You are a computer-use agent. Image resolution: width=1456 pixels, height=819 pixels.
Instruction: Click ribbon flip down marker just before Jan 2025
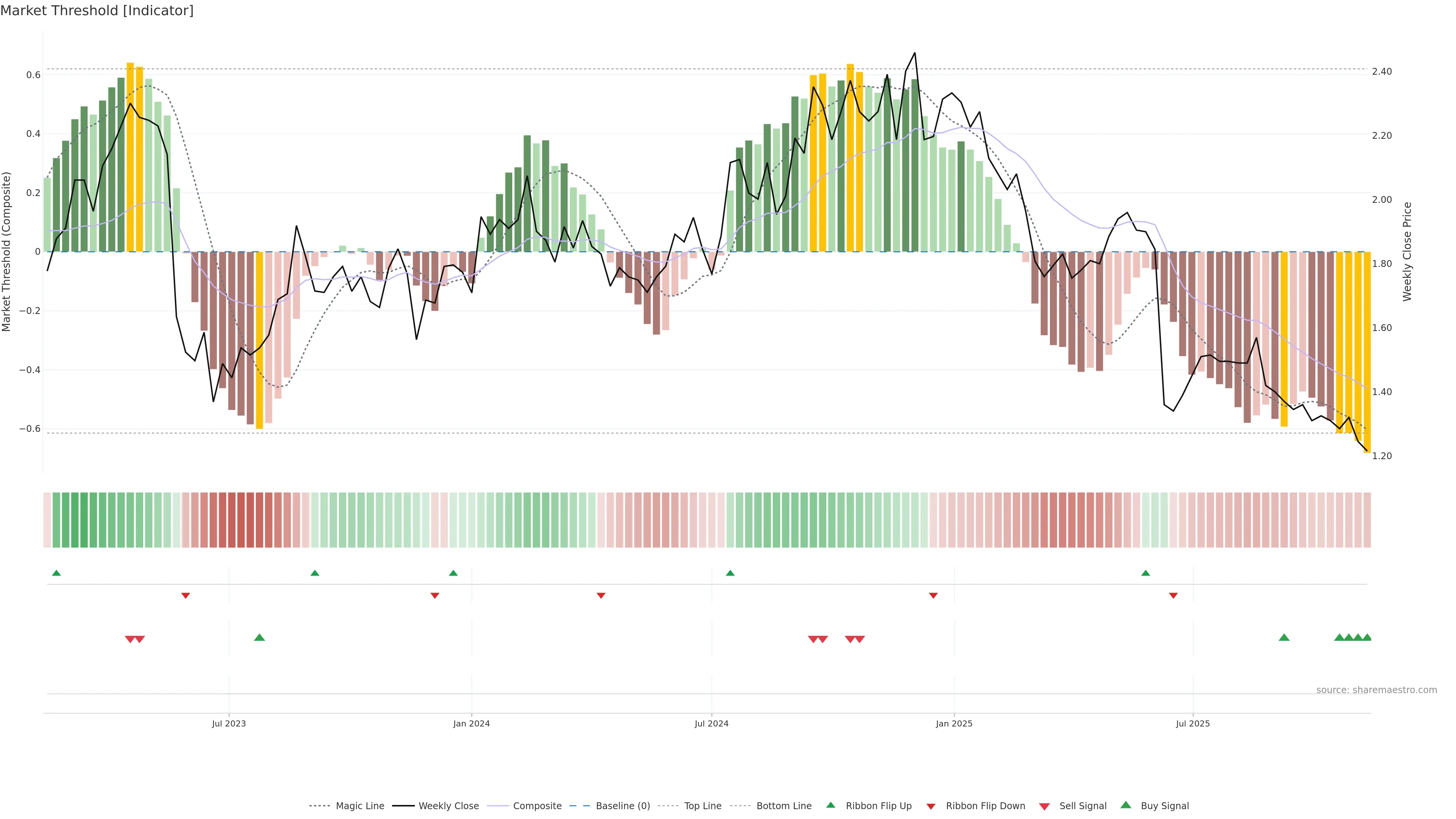pos(933,596)
